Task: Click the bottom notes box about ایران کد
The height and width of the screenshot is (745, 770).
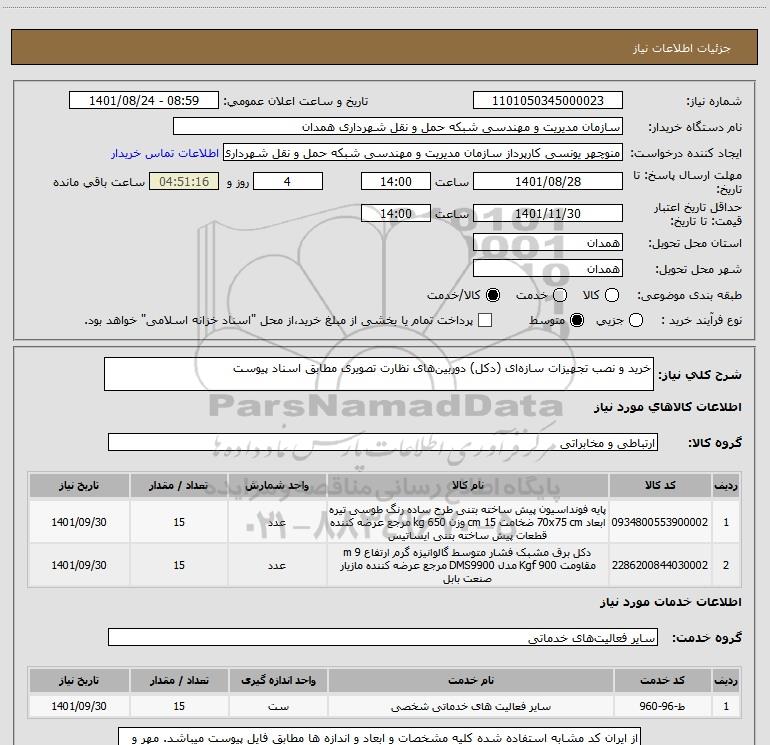Action: click(380, 737)
